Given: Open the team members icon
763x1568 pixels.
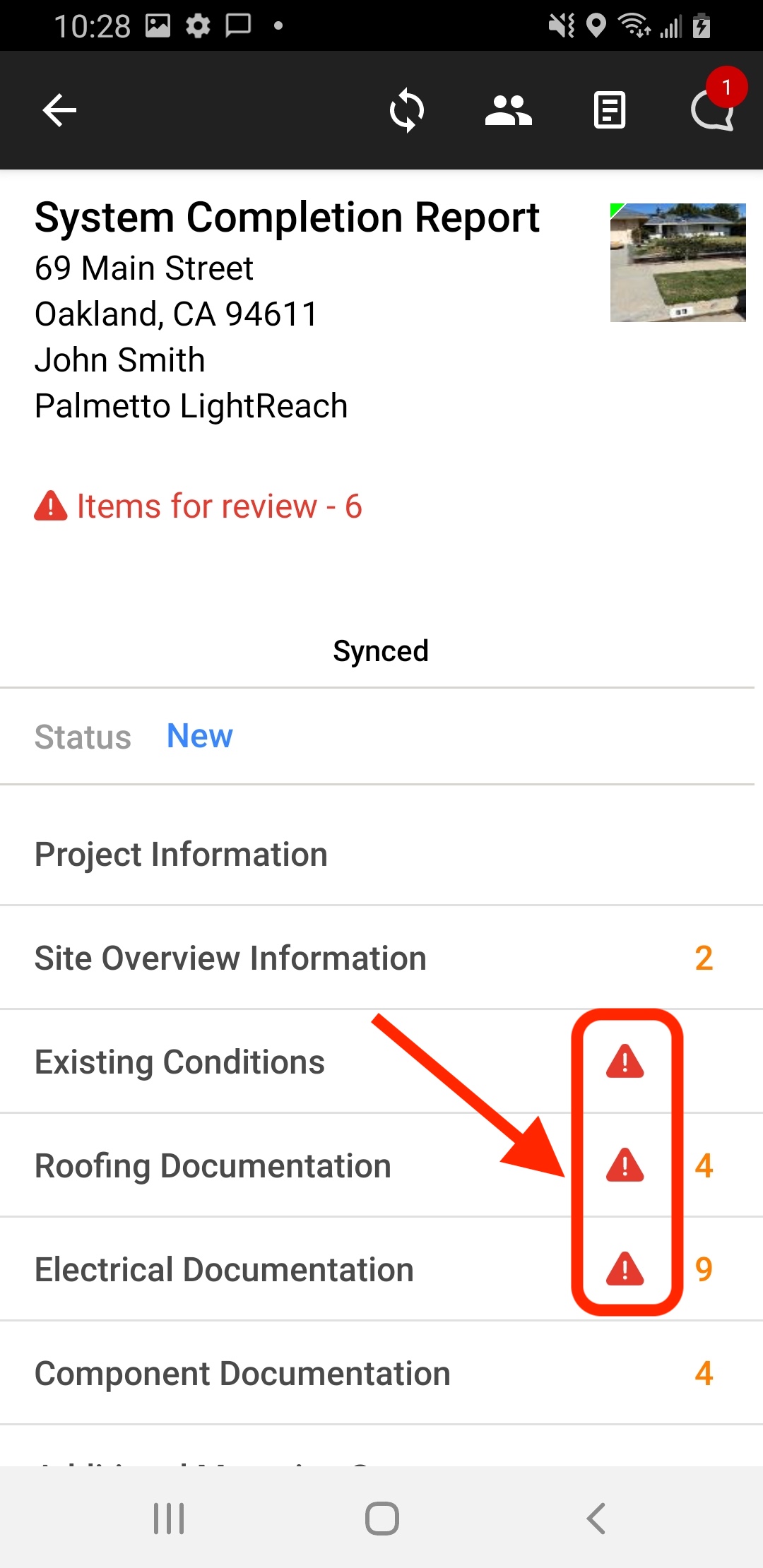Looking at the screenshot, I should point(508,111).
